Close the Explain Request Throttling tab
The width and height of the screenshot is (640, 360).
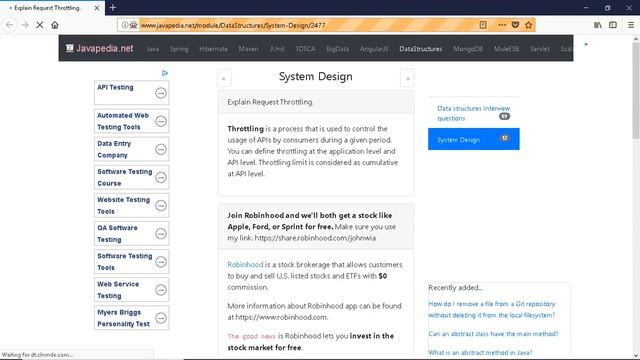[97, 8]
